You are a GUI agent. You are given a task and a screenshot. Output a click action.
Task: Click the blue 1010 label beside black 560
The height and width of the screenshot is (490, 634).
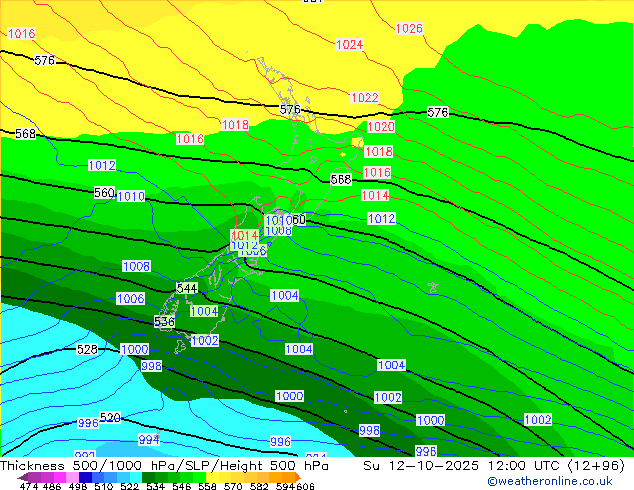pos(131,196)
